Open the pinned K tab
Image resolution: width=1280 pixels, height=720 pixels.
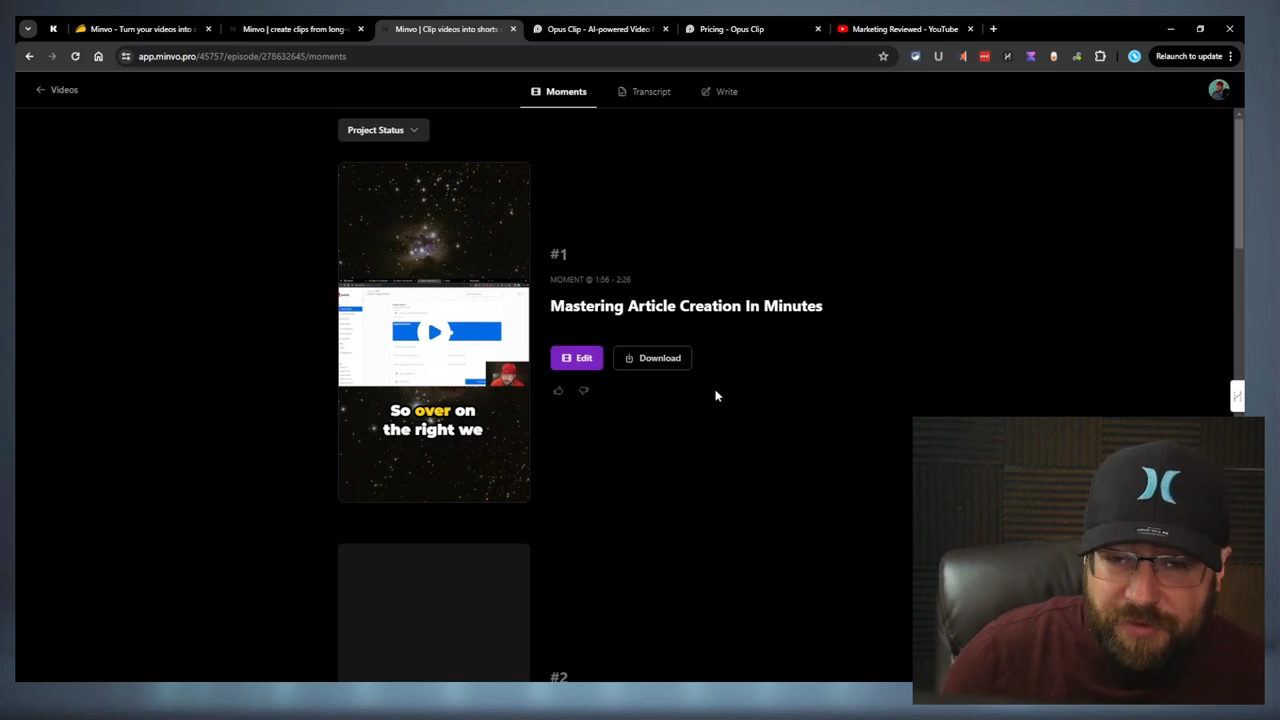[53, 29]
